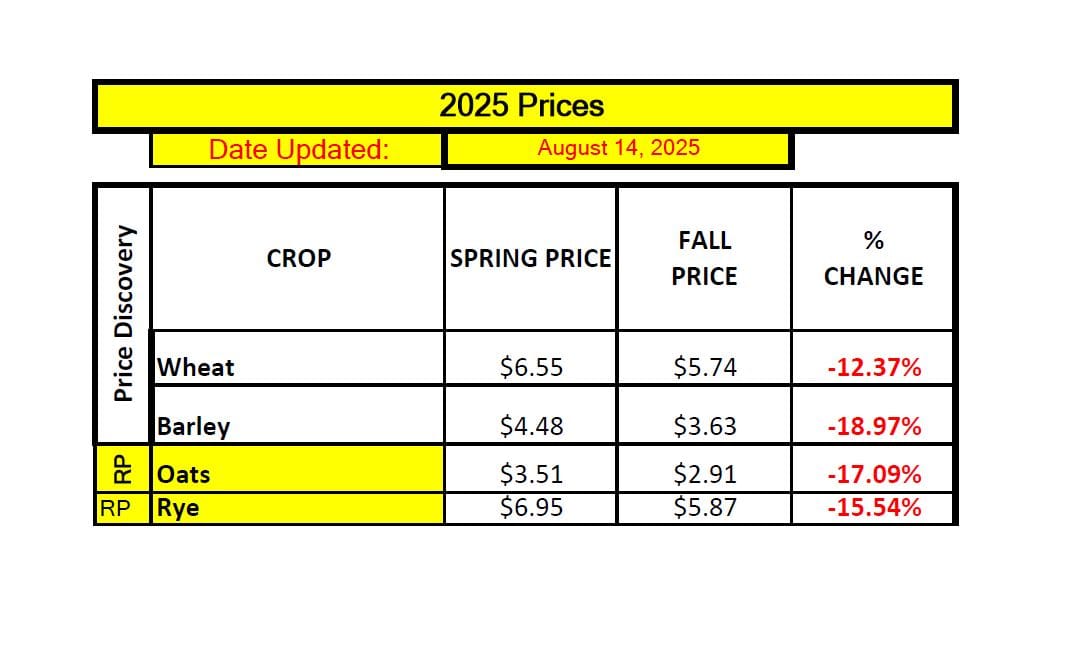Click Wheat's -12.37% change cell

(x=873, y=367)
